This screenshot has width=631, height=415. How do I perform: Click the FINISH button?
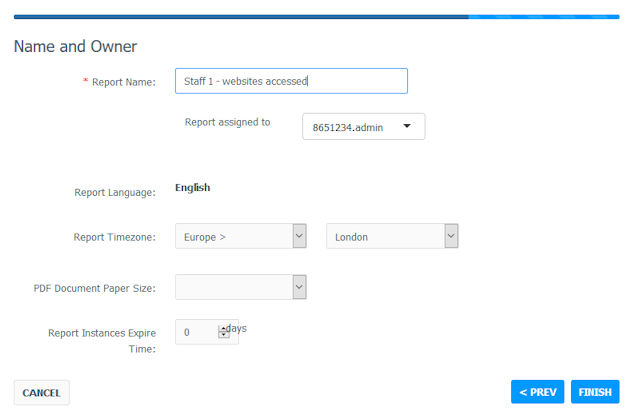(595, 392)
